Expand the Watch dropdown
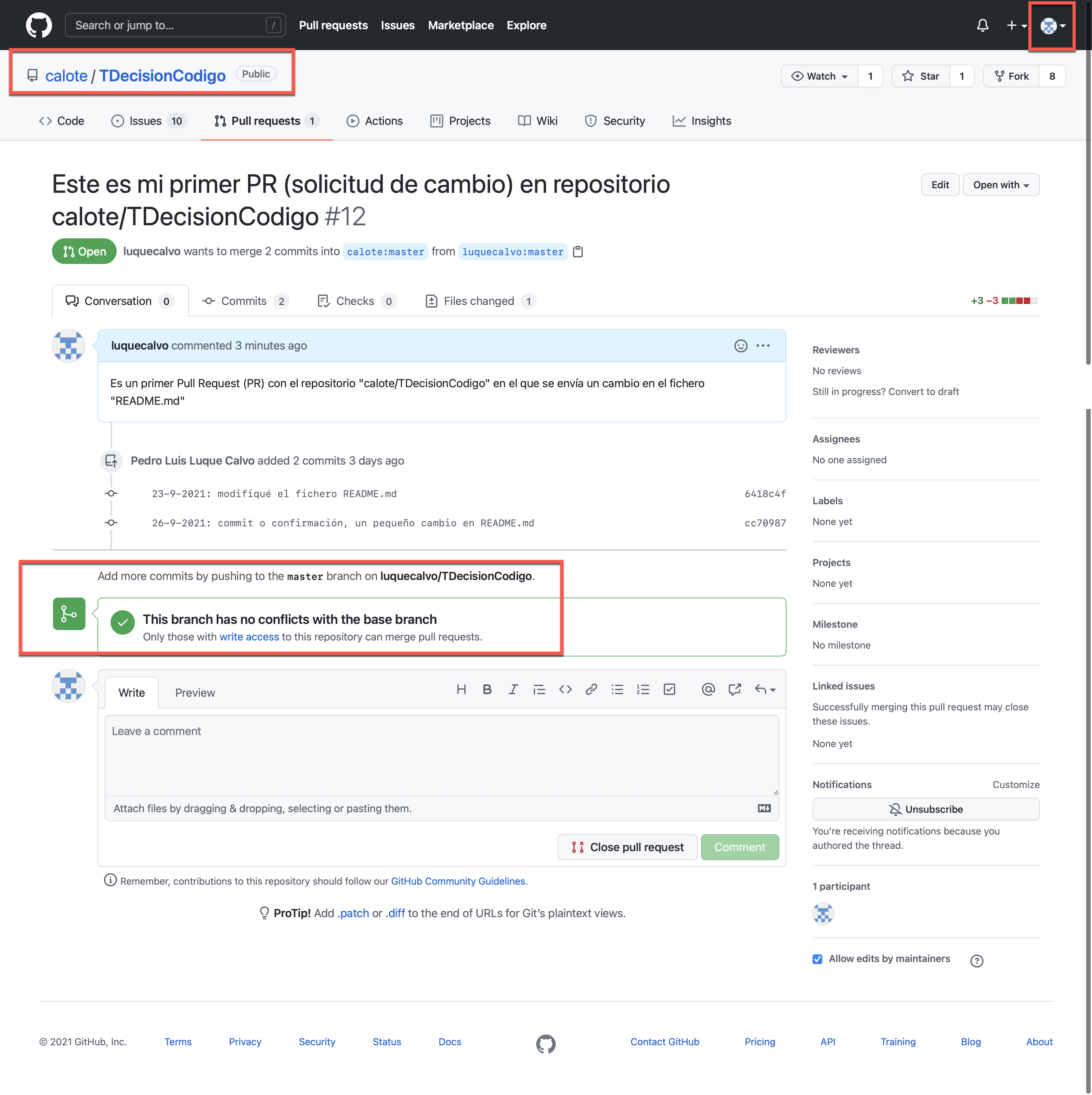The height and width of the screenshot is (1095, 1092). (819, 76)
